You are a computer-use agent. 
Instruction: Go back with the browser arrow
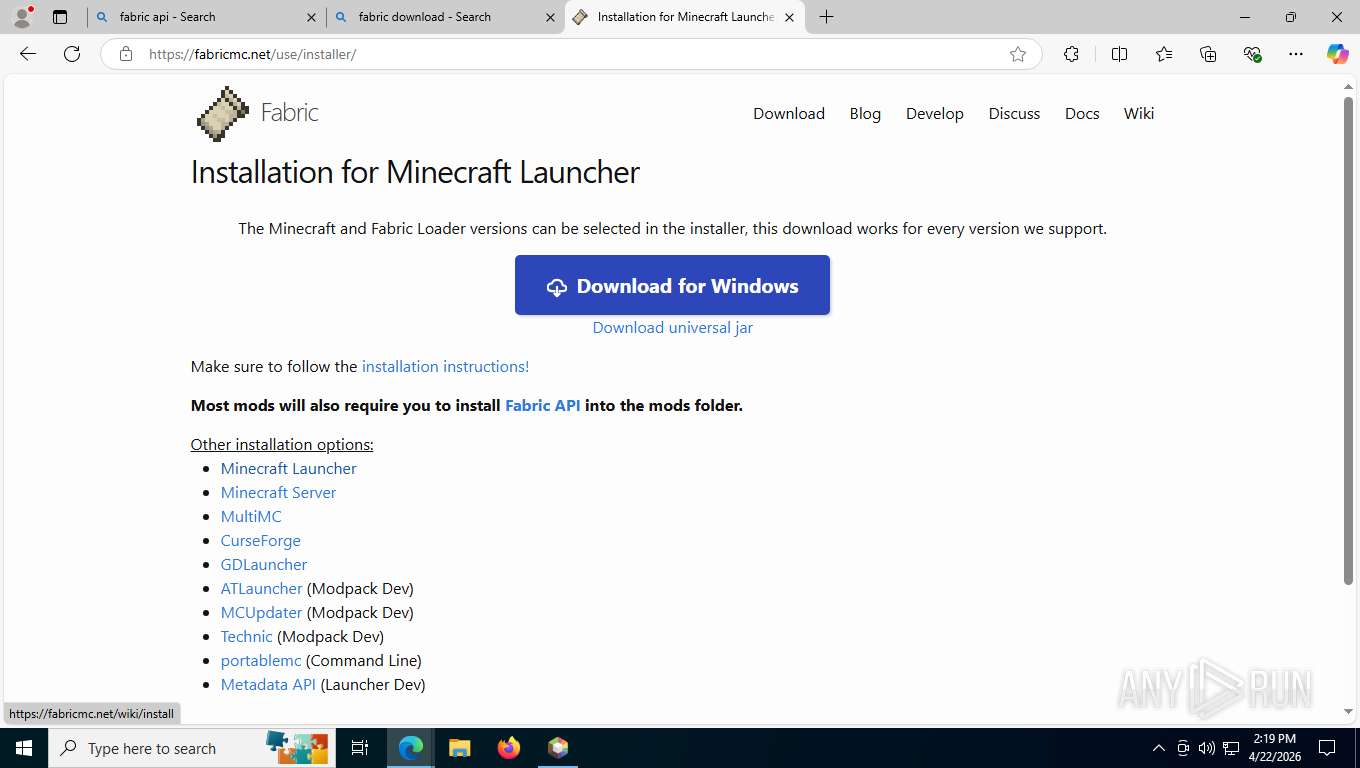click(28, 54)
